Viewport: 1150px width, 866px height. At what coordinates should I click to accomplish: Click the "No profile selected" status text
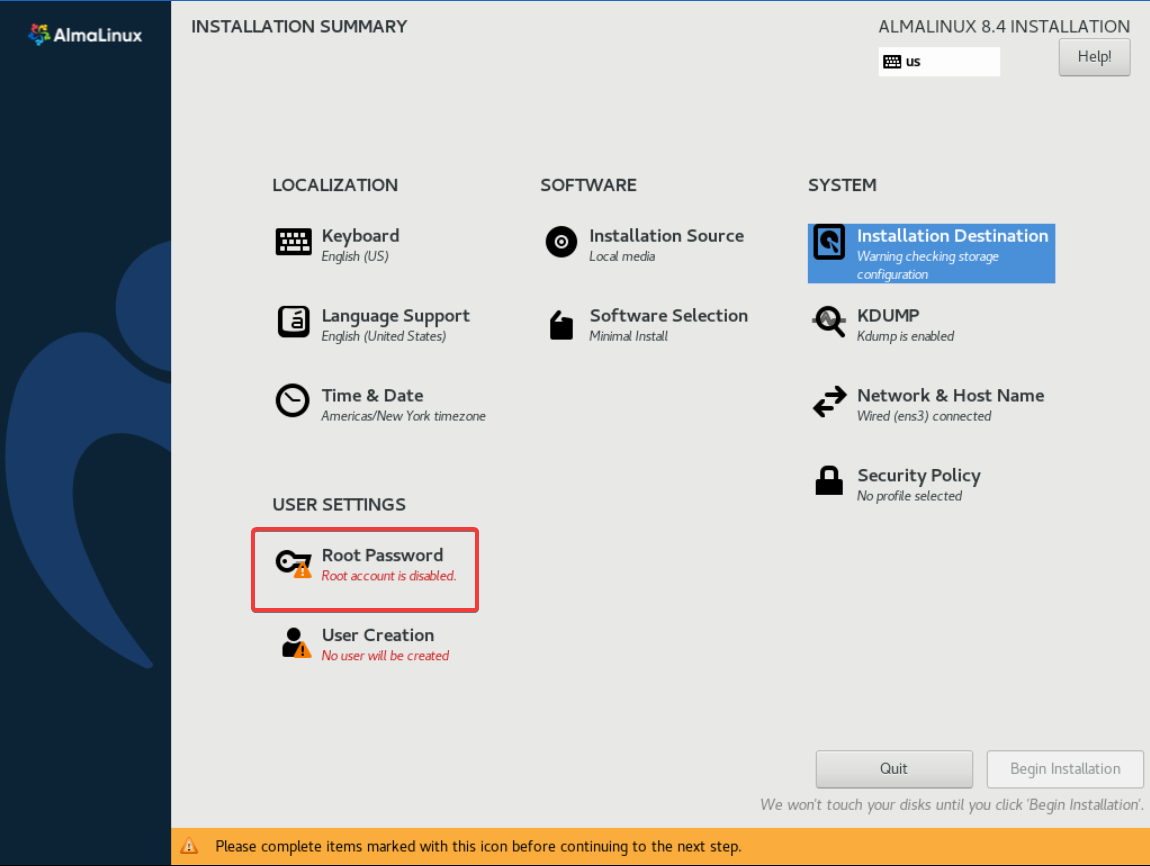pyautogui.click(x=909, y=496)
